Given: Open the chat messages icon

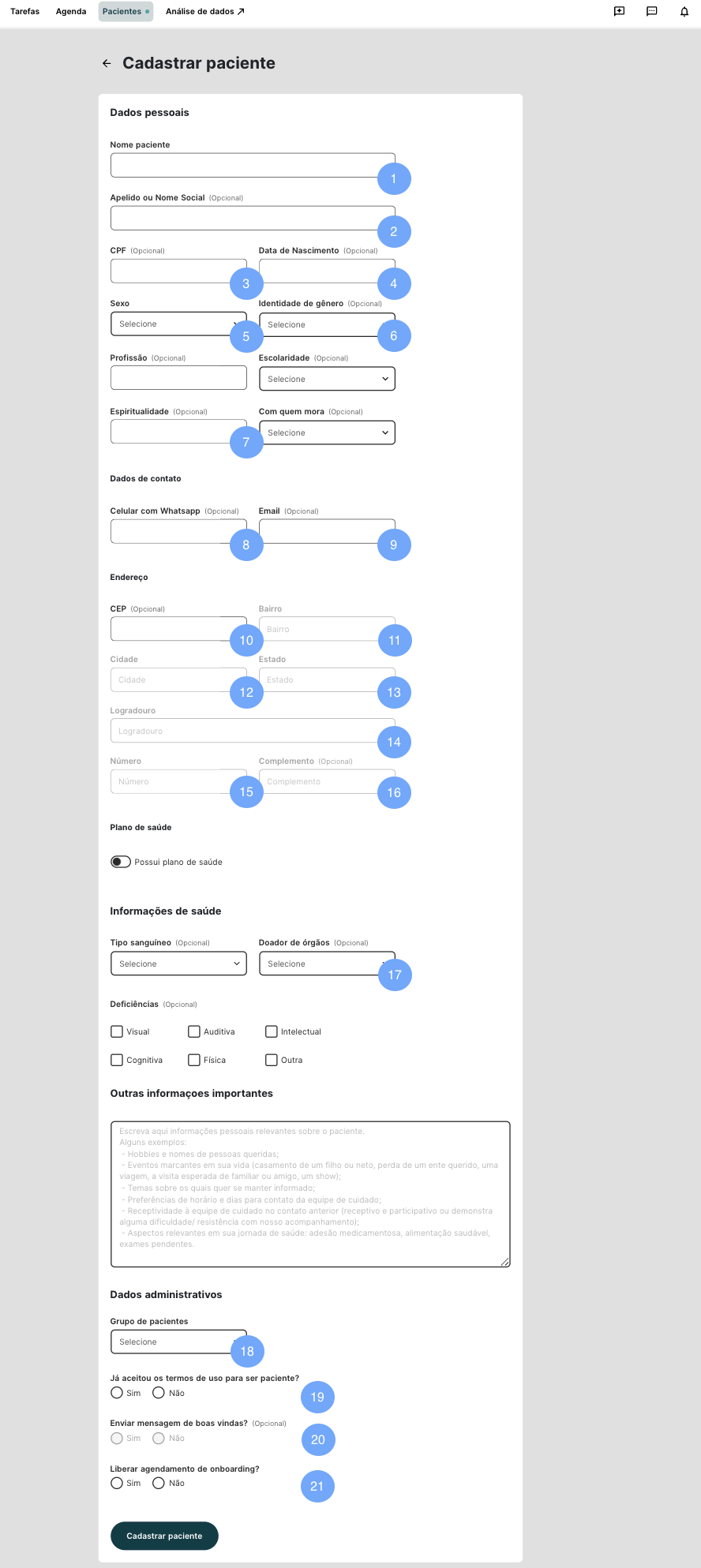Looking at the screenshot, I should [651, 12].
